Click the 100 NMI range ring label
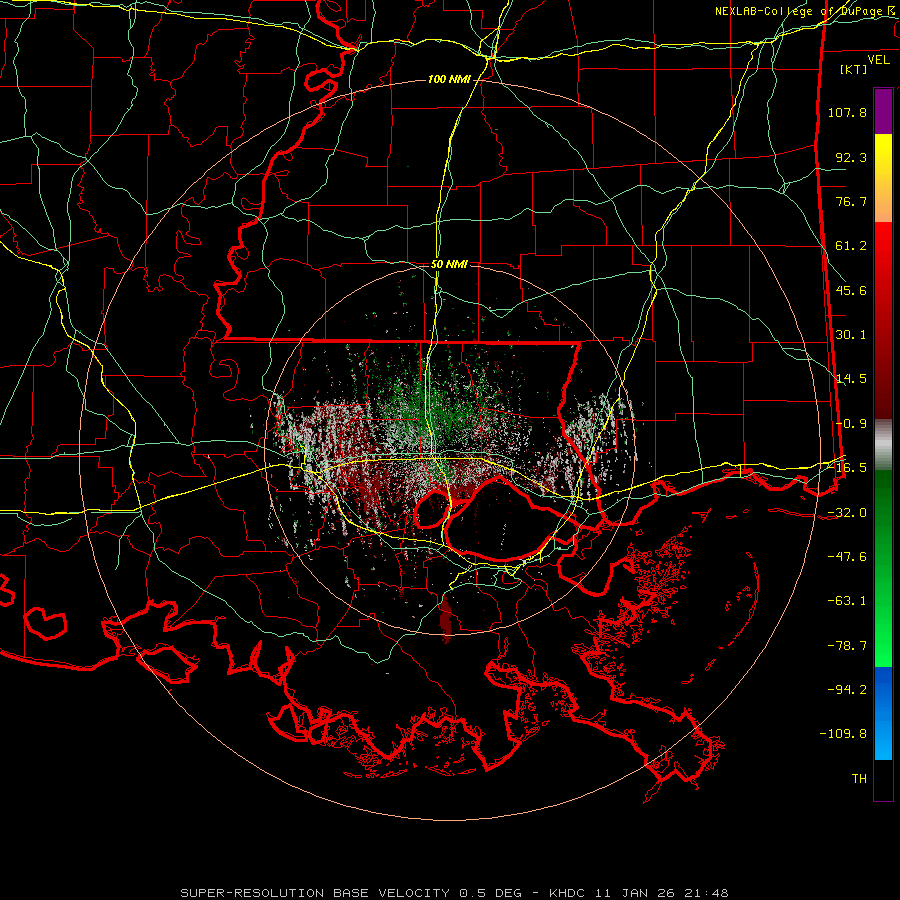 pos(449,79)
